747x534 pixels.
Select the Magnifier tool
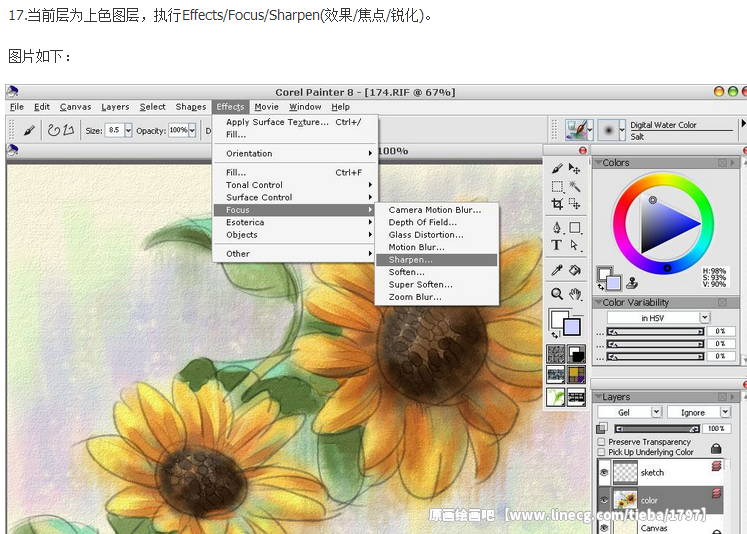tap(557, 294)
